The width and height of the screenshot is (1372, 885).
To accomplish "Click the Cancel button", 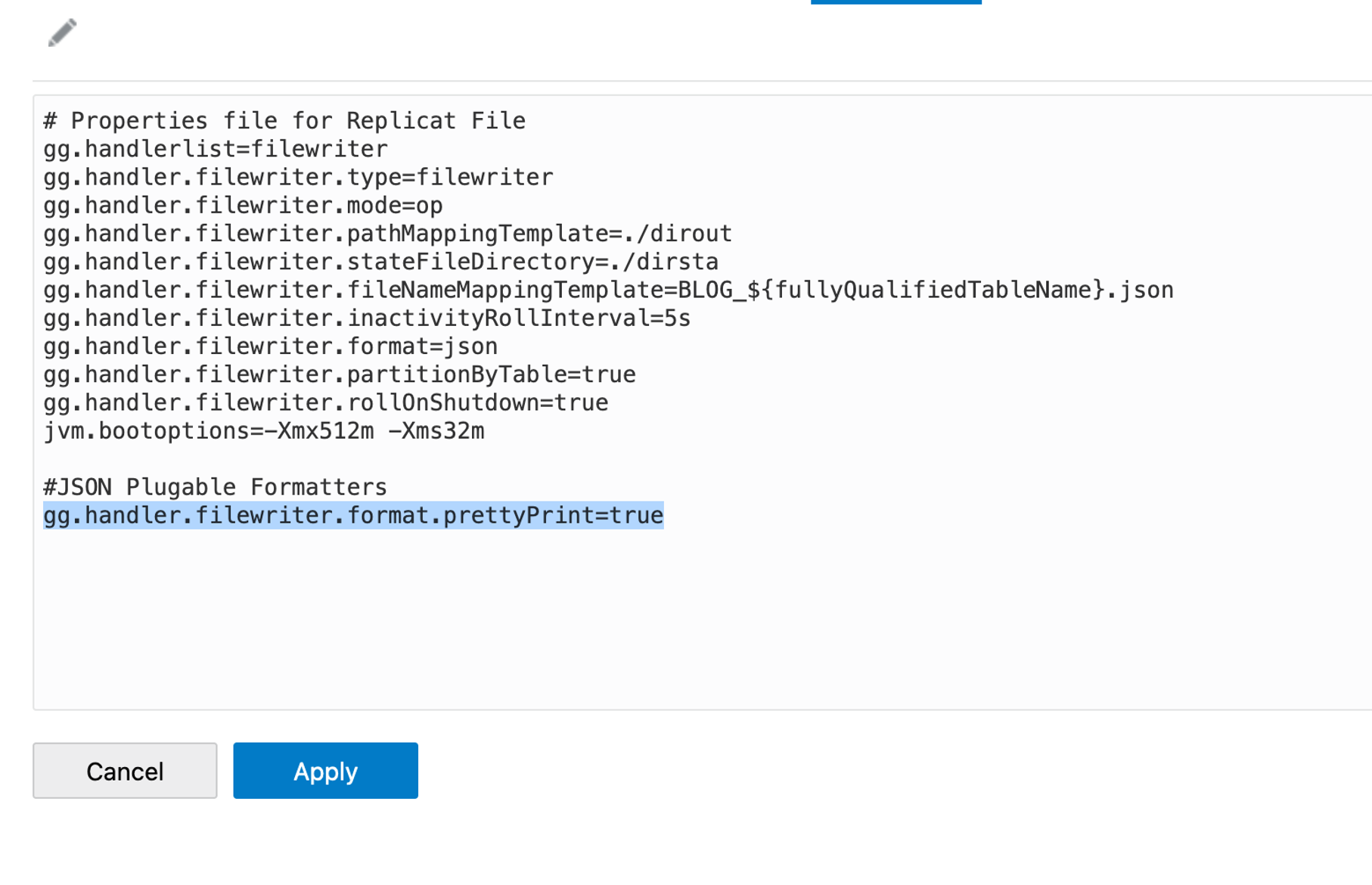I will 124,770.
